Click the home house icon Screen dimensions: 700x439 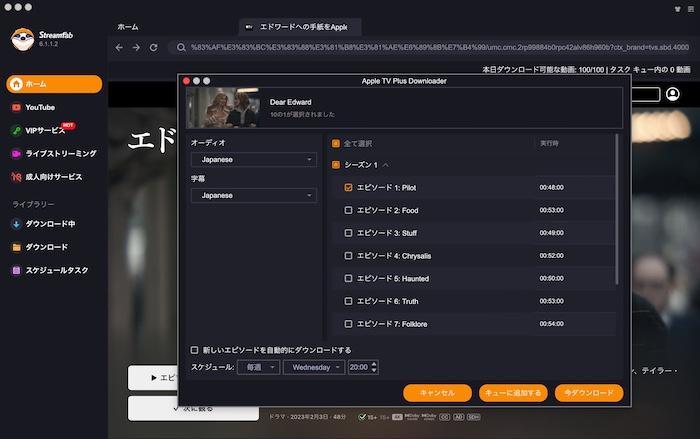pos(17,84)
